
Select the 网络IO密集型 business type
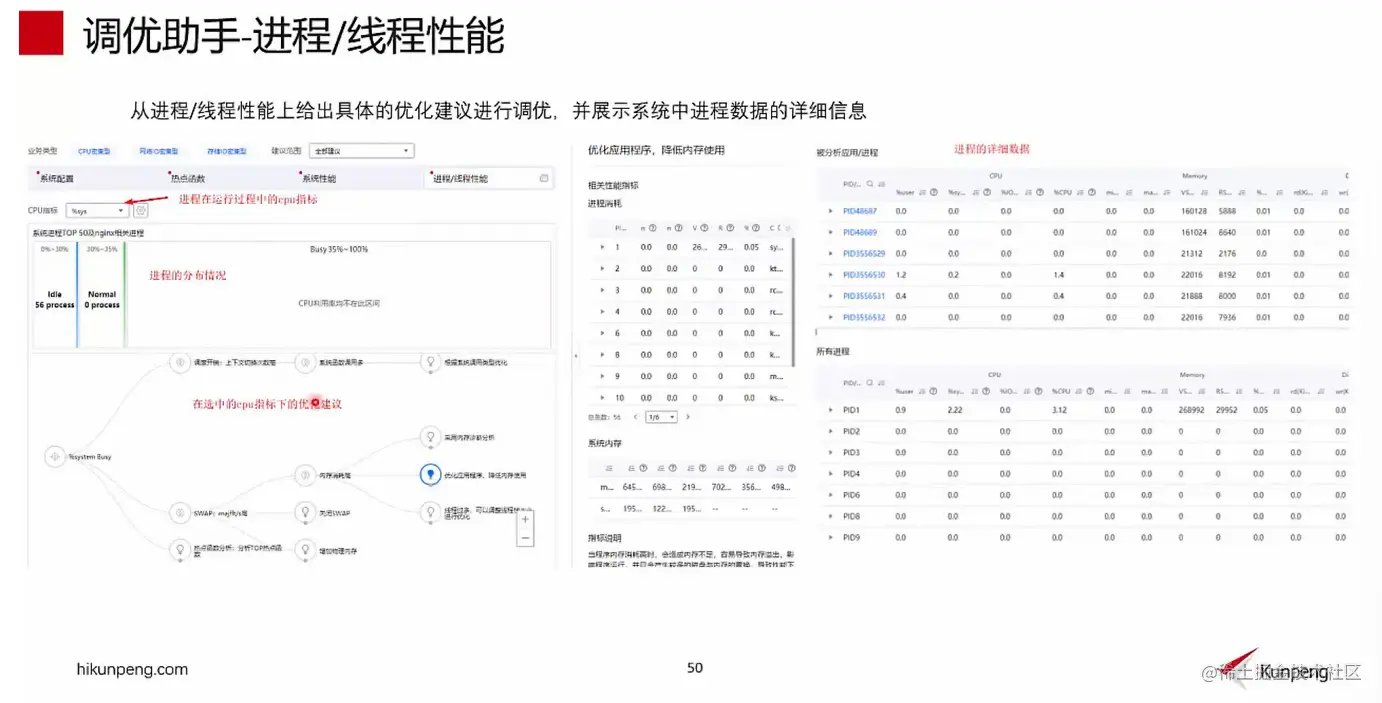point(158,151)
